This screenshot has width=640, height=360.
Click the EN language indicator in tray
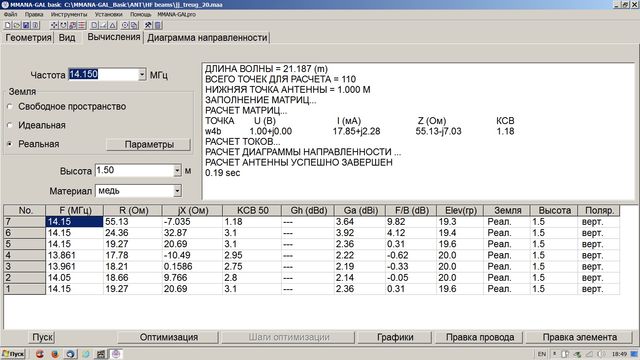point(542,354)
